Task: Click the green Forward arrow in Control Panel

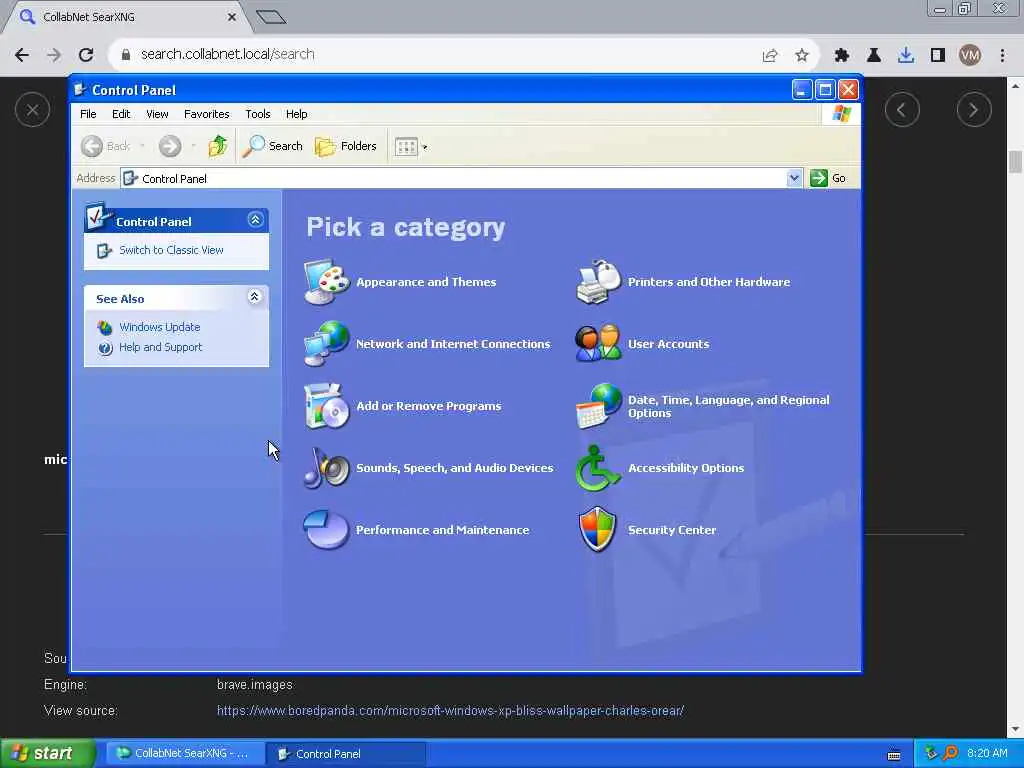Action: click(170, 146)
